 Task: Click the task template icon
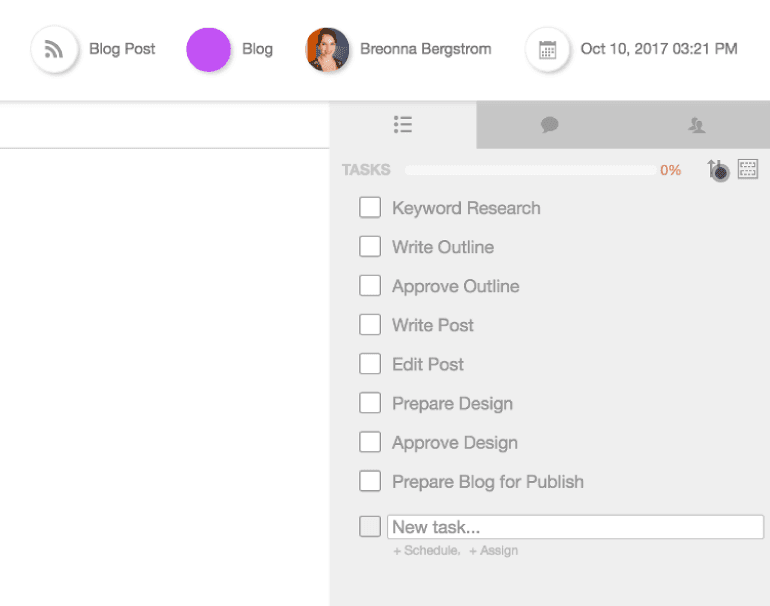click(748, 169)
